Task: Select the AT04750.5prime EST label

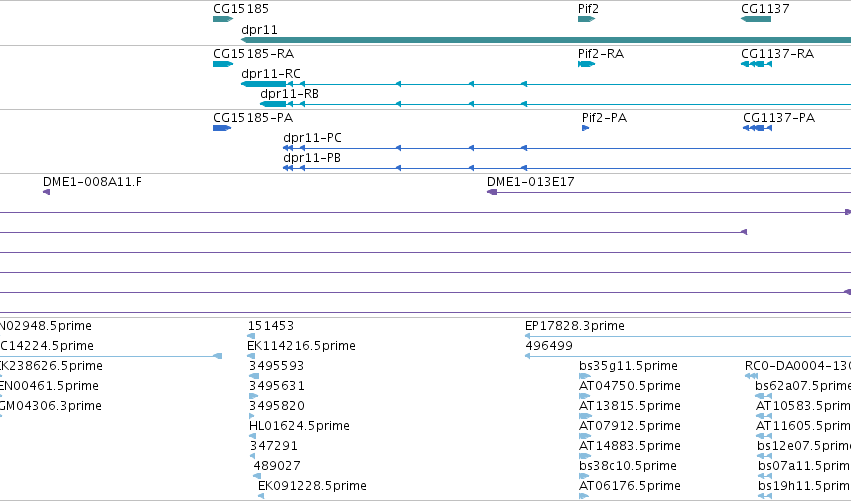Action: (x=630, y=386)
